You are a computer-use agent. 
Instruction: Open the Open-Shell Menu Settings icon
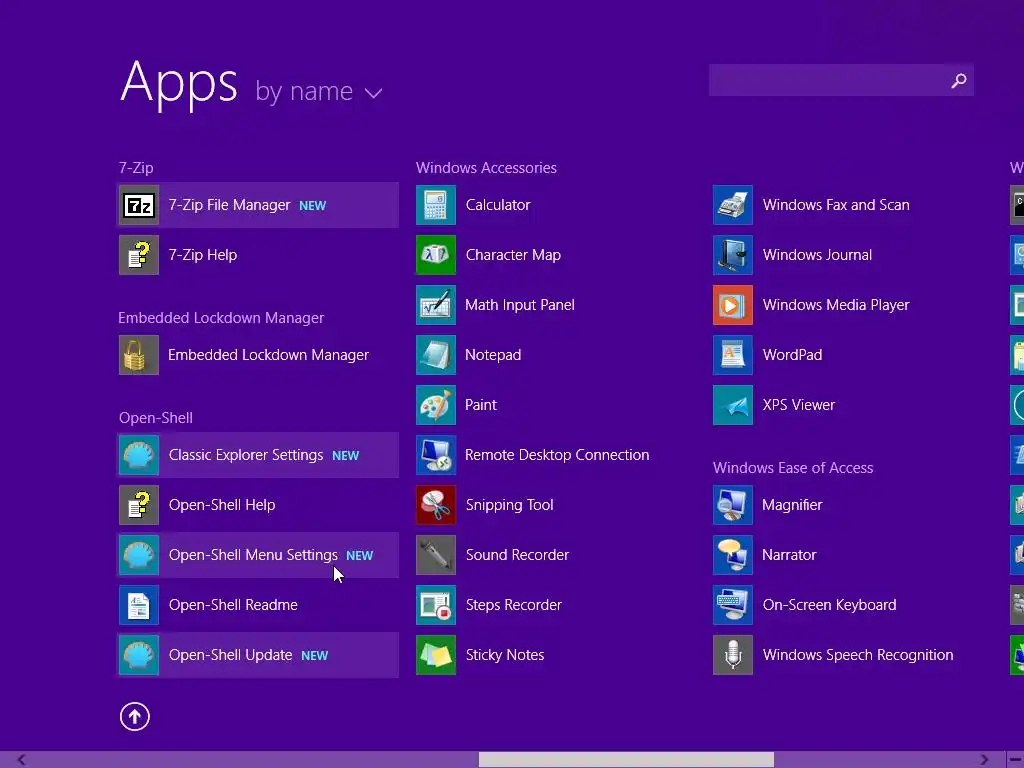(x=138, y=555)
